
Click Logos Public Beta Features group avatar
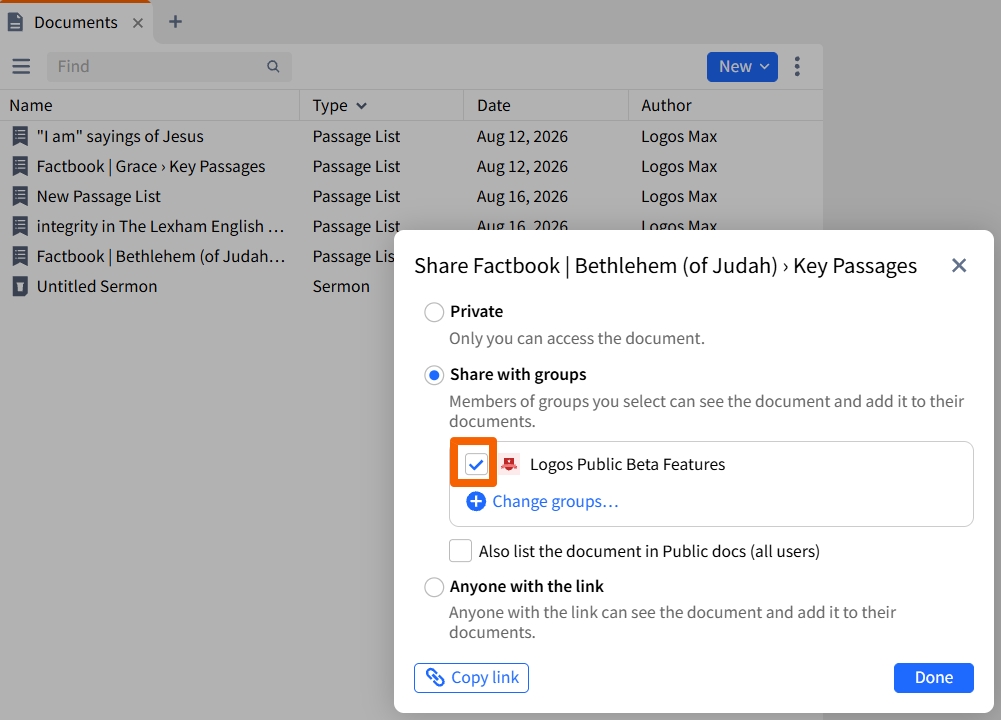click(509, 464)
